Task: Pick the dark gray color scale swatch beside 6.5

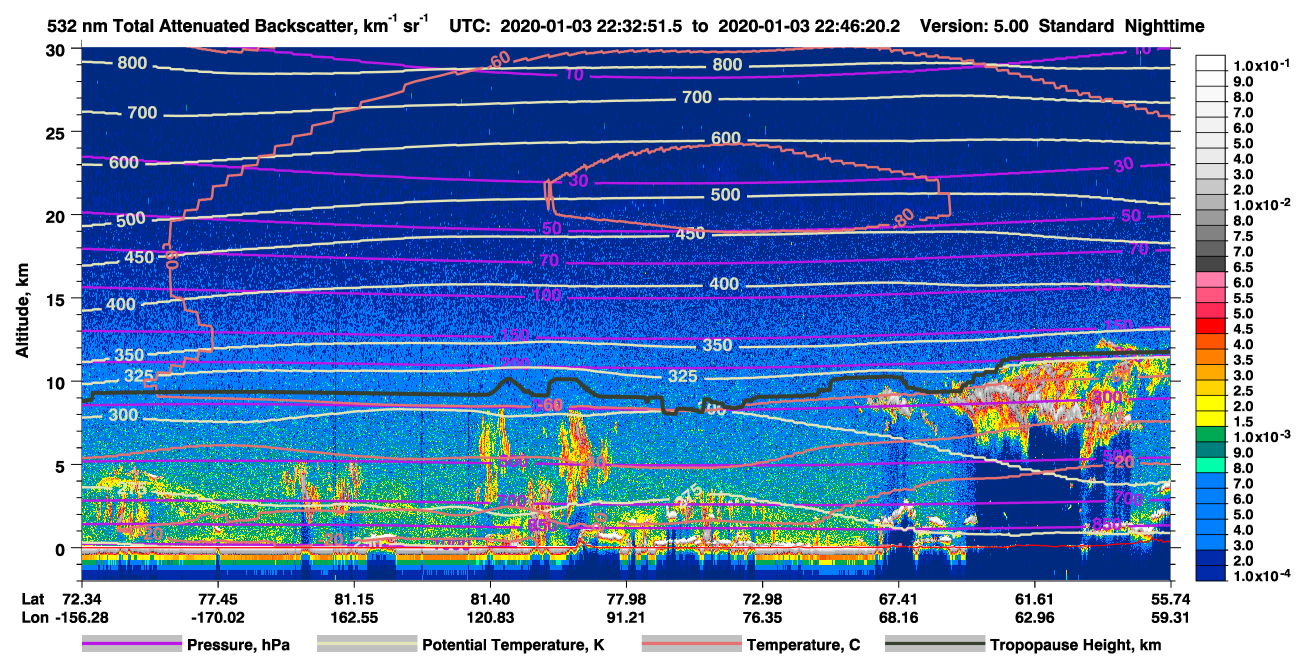Action: pos(1211,265)
